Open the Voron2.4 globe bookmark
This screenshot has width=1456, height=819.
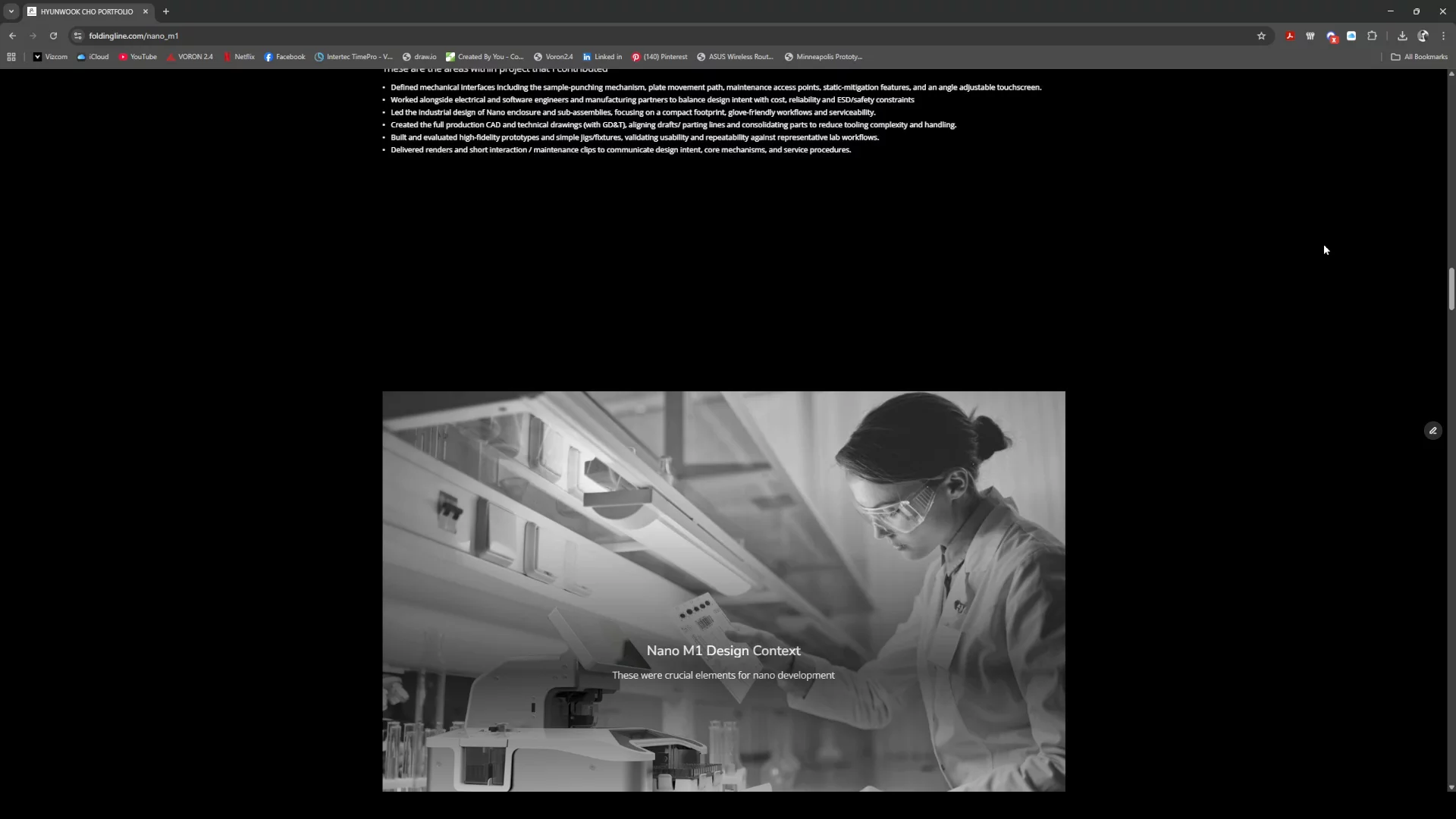pos(553,57)
